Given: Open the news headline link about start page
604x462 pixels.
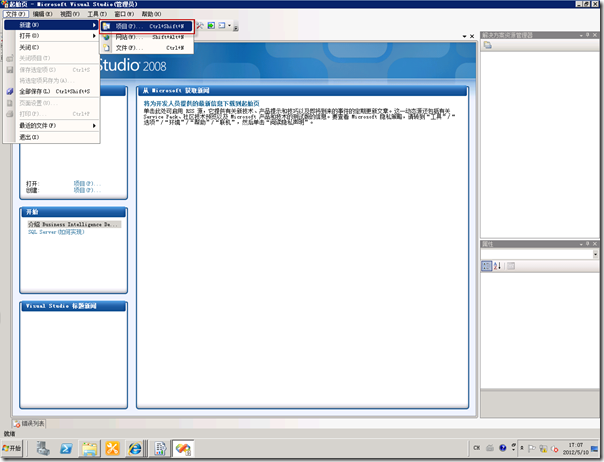Looking at the screenshot, I should 201,104.
